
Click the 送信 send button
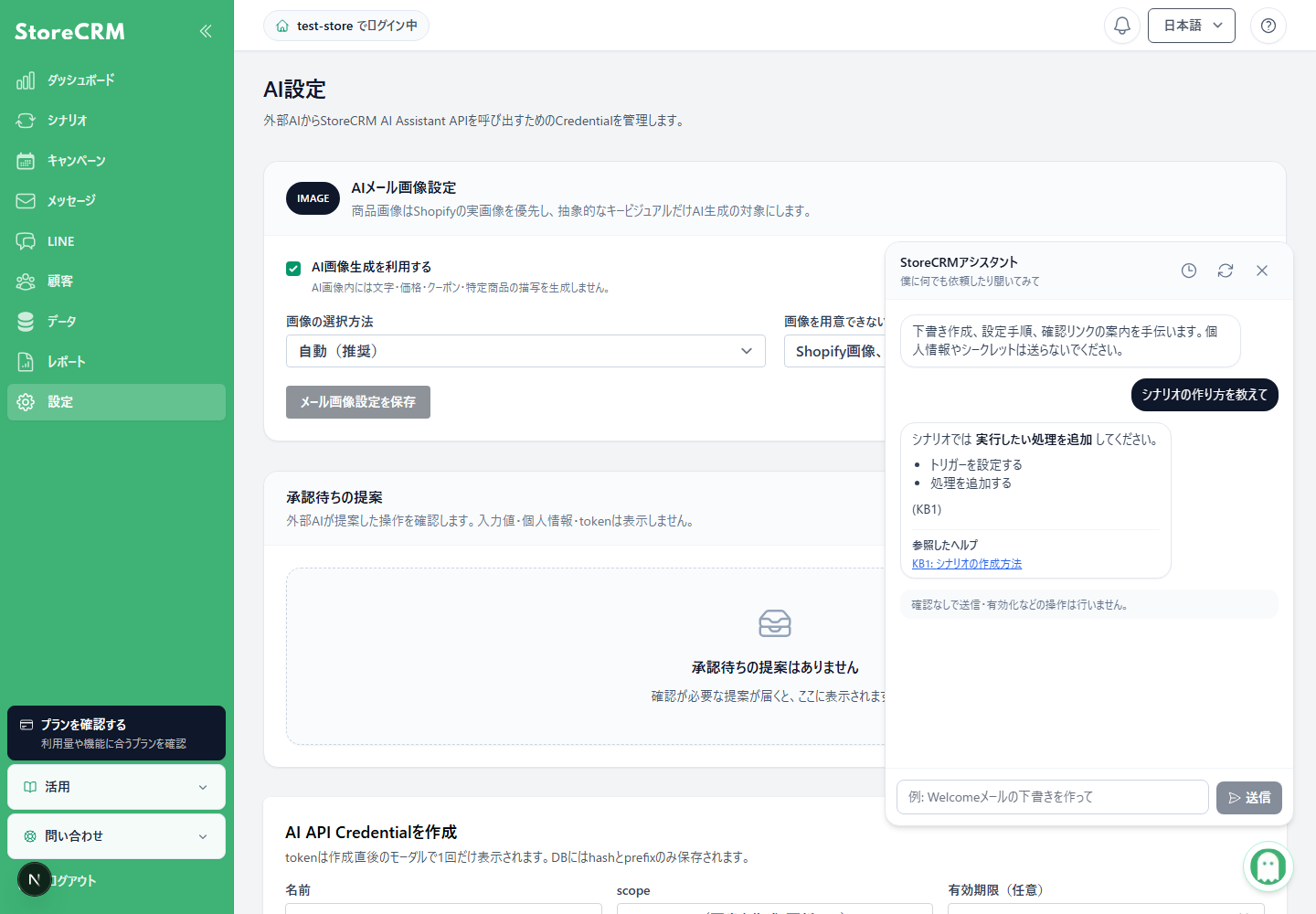click(x=1249, y=798)
